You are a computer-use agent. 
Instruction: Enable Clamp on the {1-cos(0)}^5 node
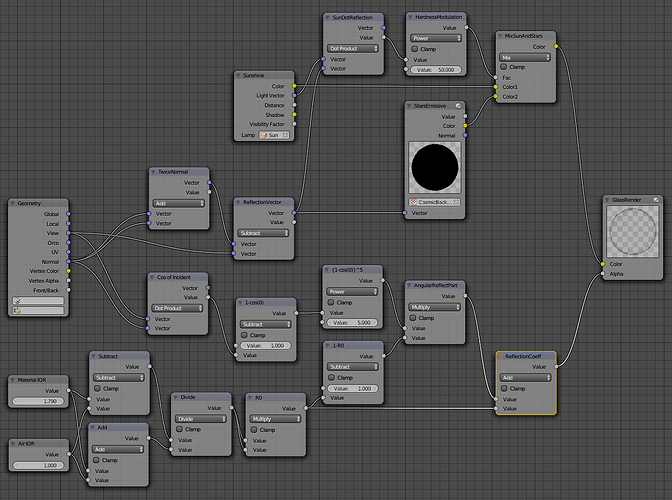[x=331, y=302]
